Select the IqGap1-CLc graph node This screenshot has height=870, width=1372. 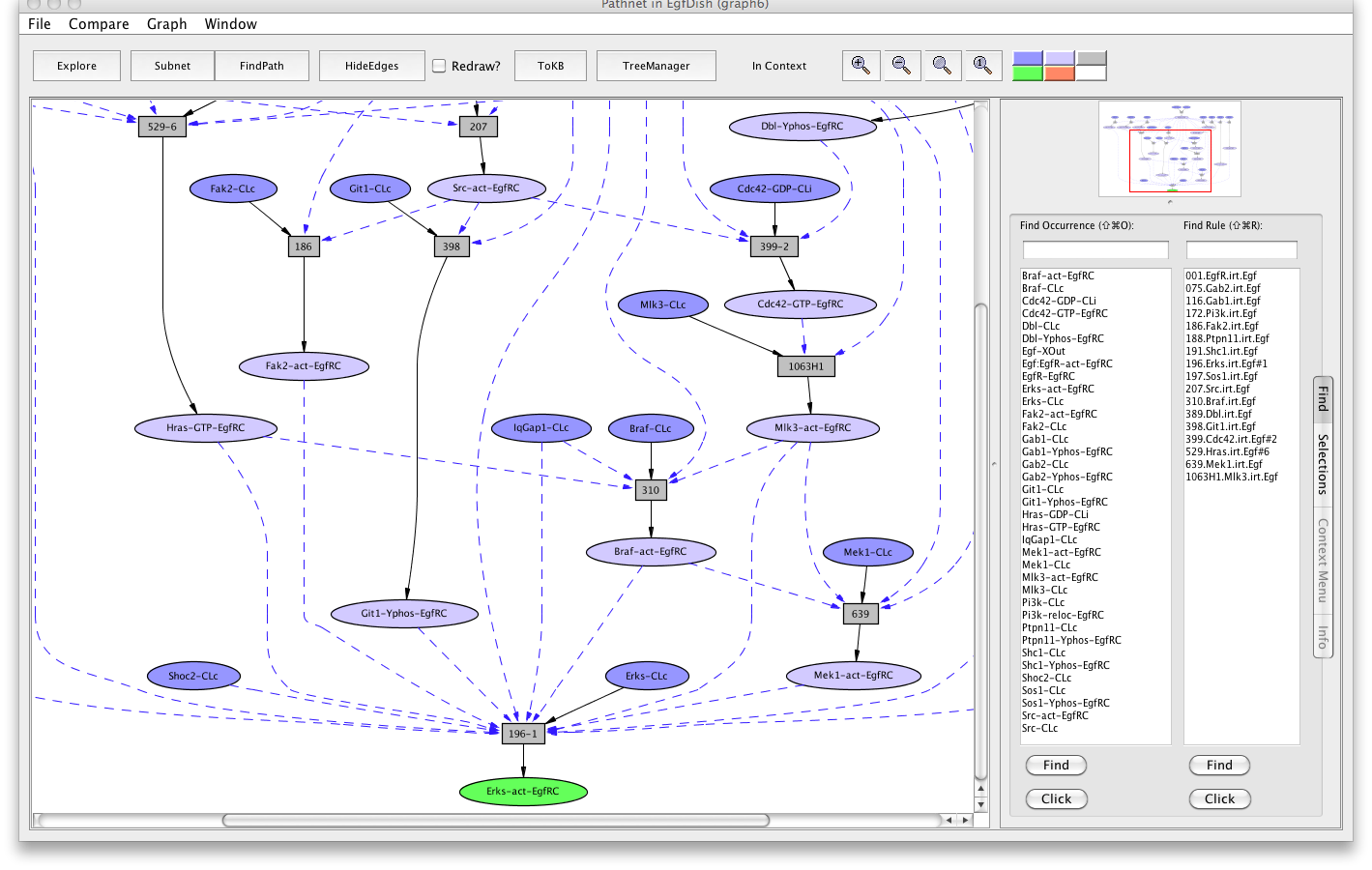click(x=541, y=428)
